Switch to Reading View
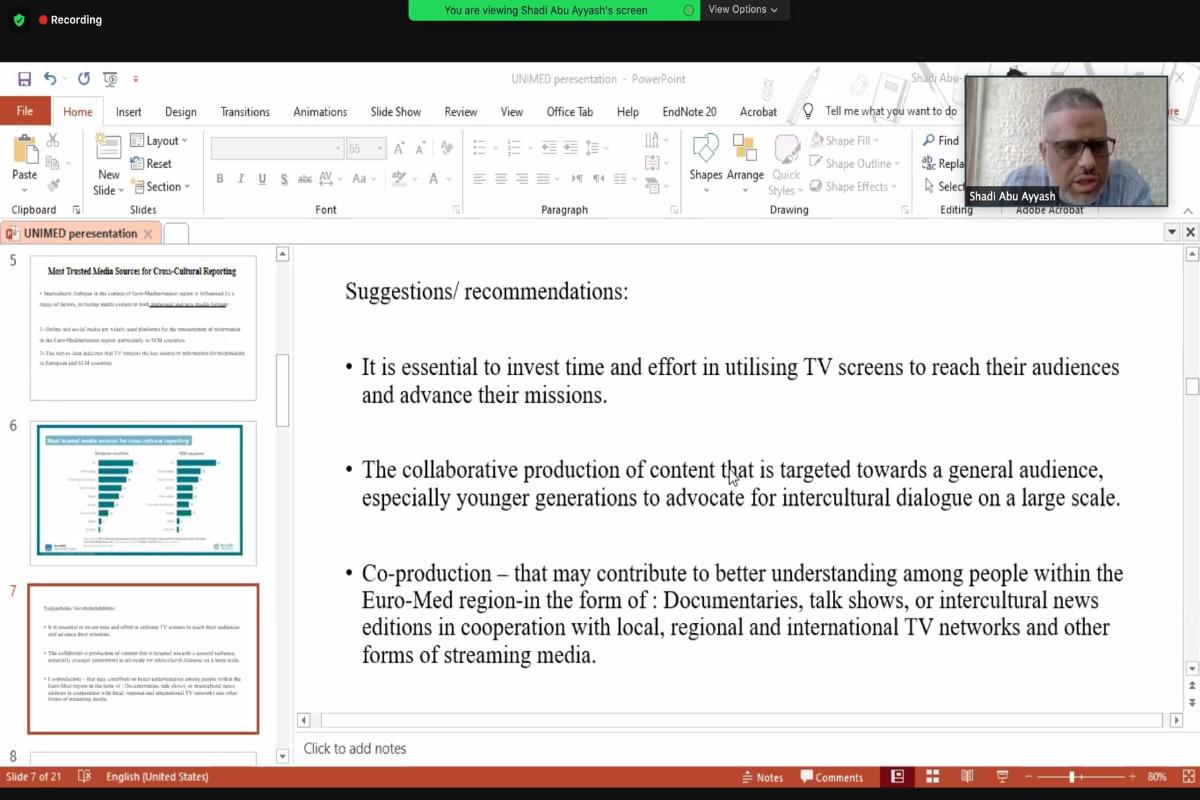The image size is (1200, 800). coord(967,777)
